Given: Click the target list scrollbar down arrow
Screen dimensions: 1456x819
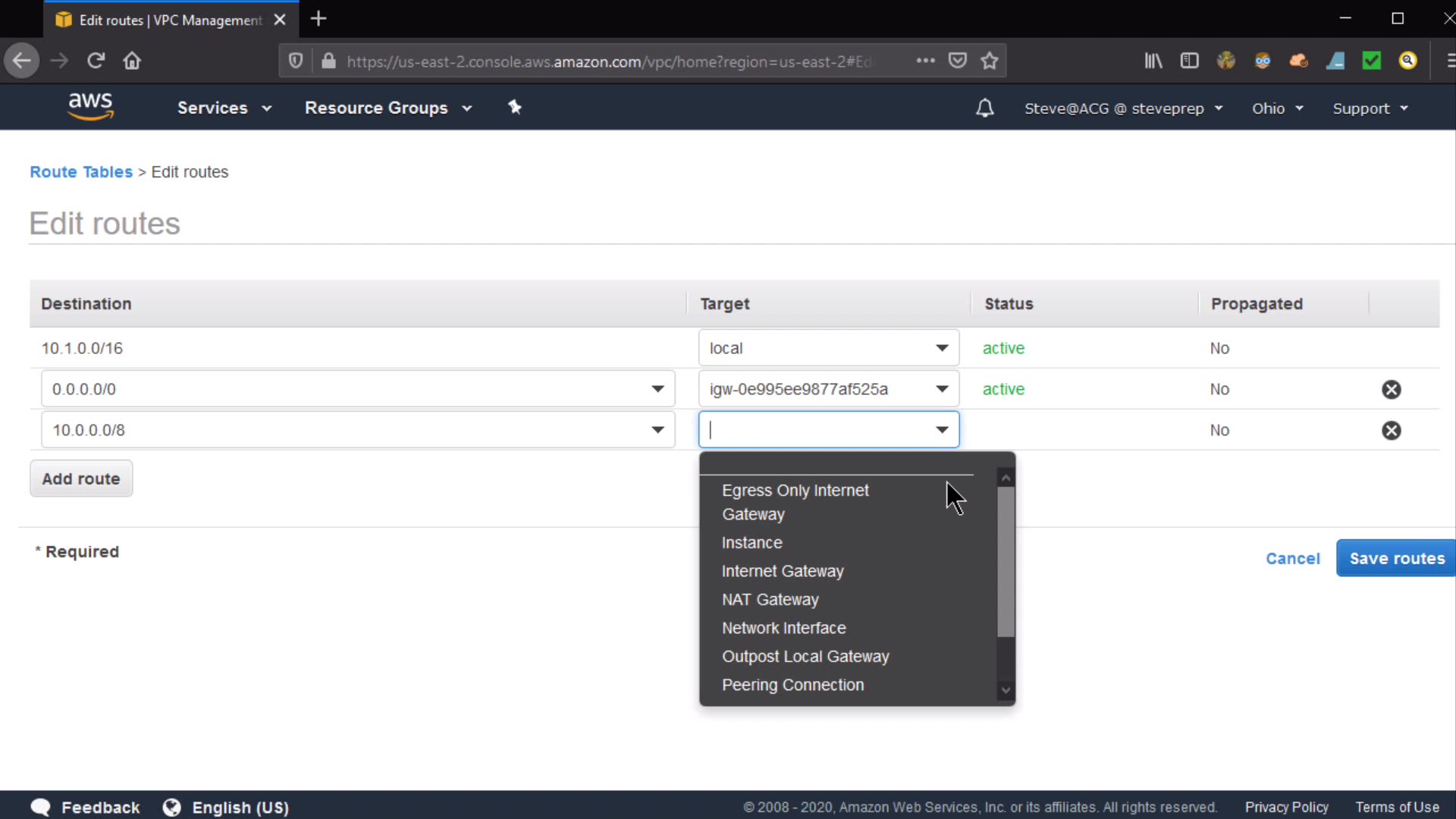Looking at the screenshot, I should [x=1006, y=690].
